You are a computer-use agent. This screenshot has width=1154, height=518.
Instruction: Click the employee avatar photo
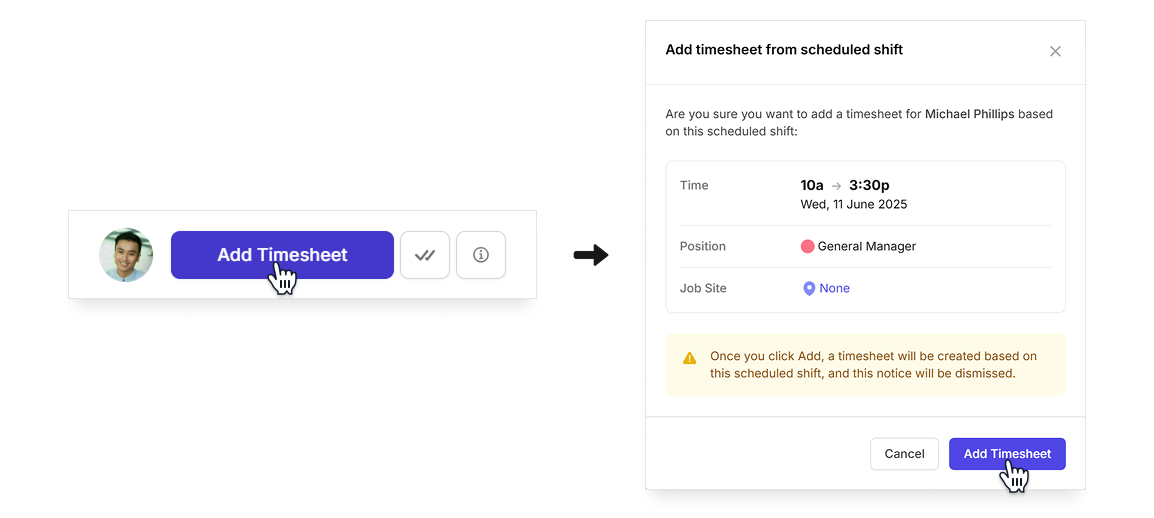[126, 255]
